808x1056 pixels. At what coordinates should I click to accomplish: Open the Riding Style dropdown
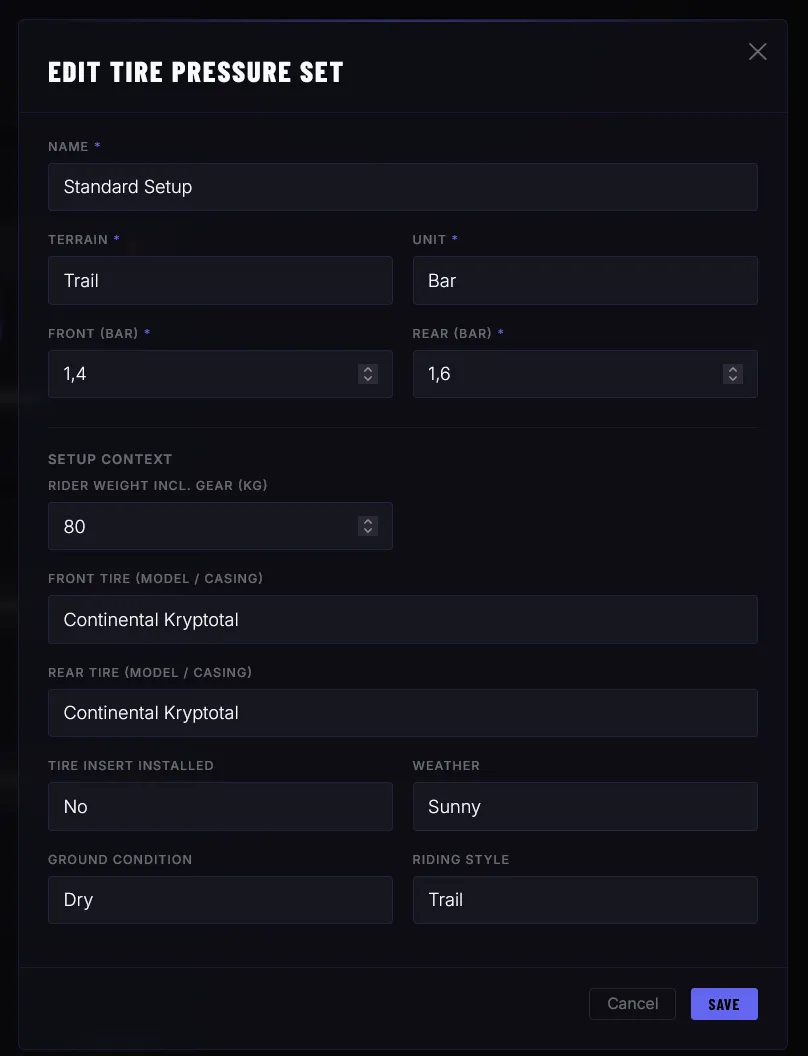(585, 900)
